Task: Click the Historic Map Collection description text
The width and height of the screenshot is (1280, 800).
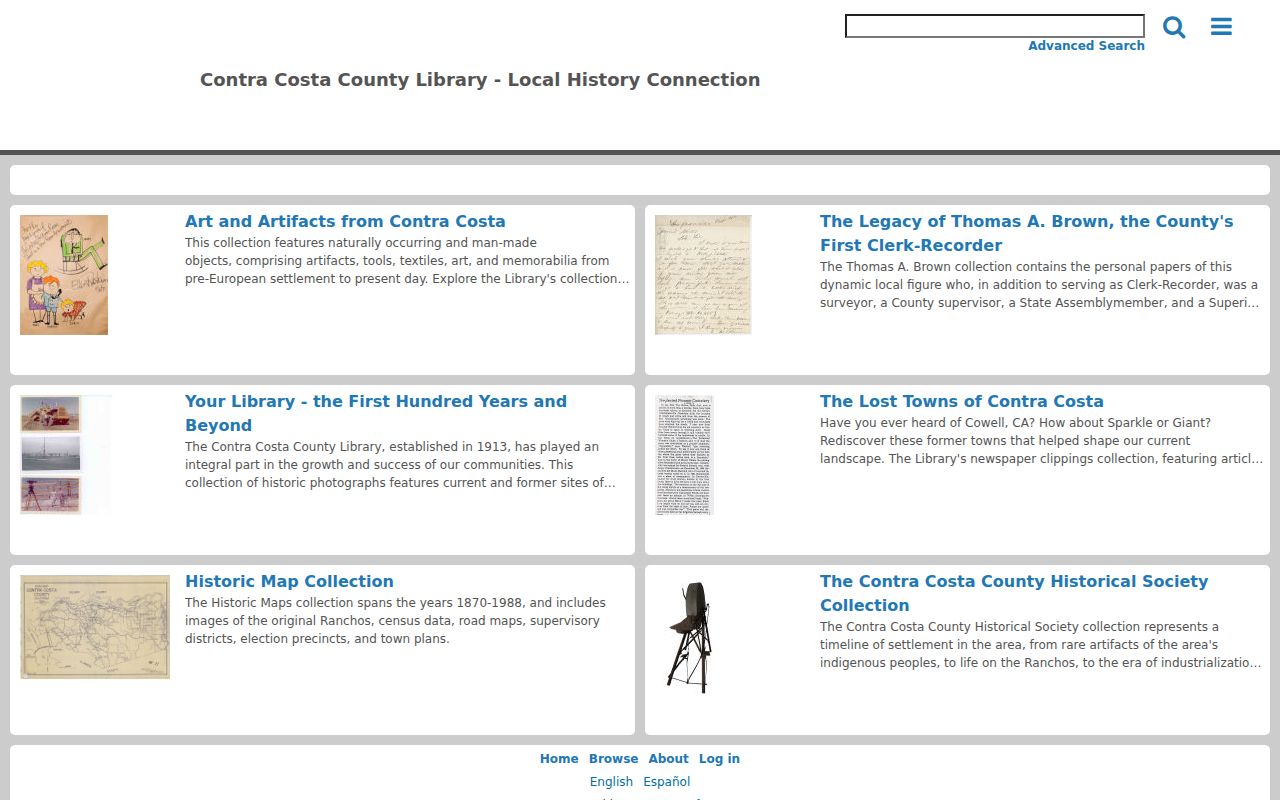Action: (396, 621)
